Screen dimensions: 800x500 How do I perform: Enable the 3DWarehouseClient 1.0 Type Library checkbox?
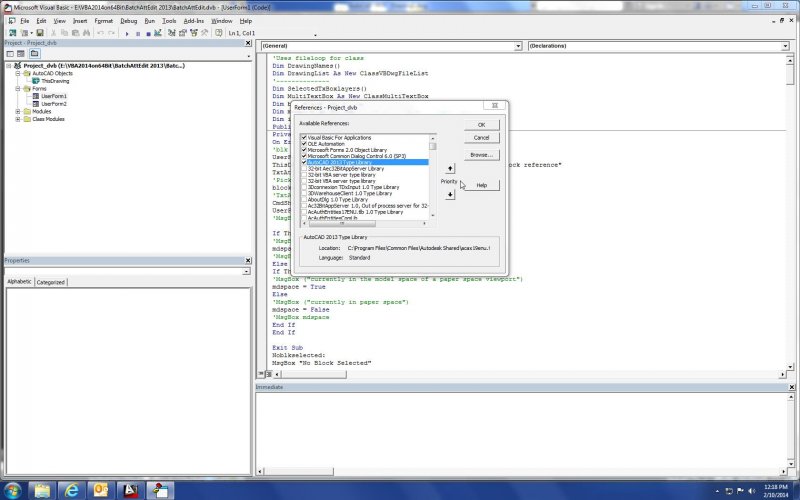[x=304, y=192]
